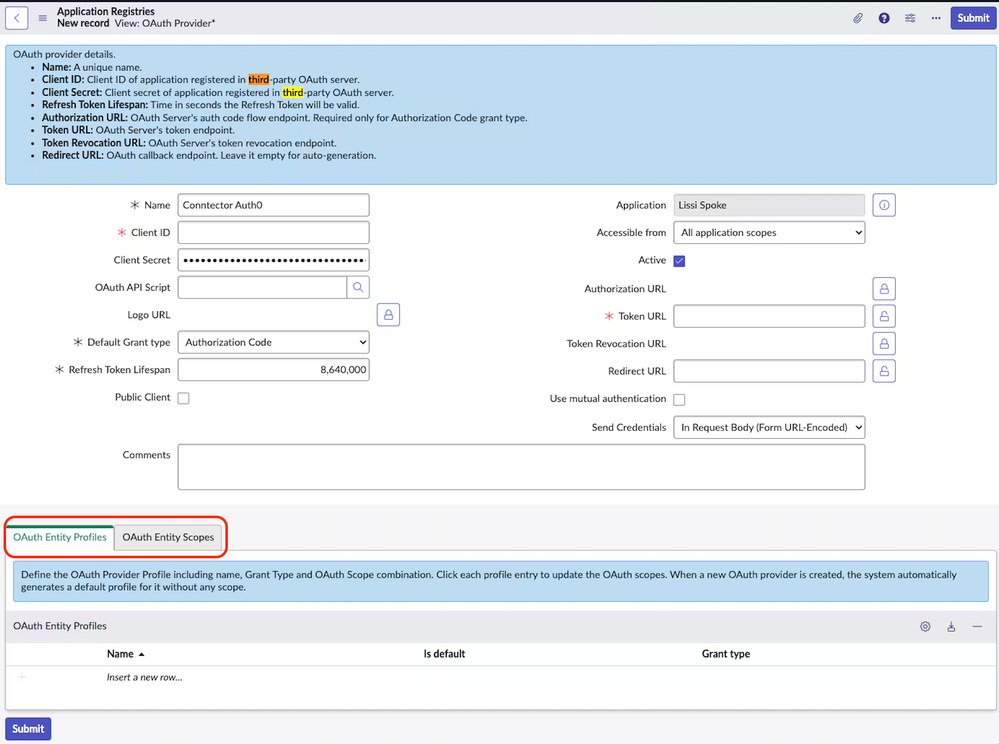Open the Send Credentials dropdown
999x744 pixels.
[769, 428]
